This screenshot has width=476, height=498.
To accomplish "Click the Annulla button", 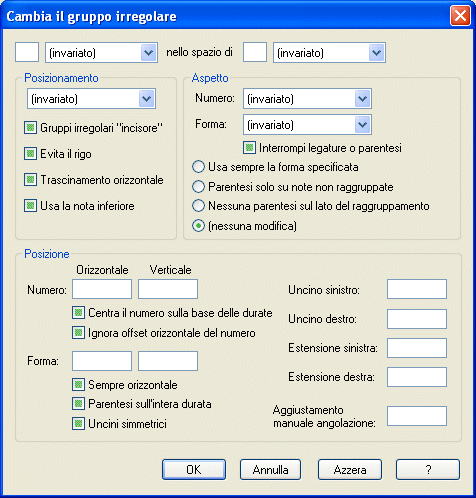I will 270,470.
